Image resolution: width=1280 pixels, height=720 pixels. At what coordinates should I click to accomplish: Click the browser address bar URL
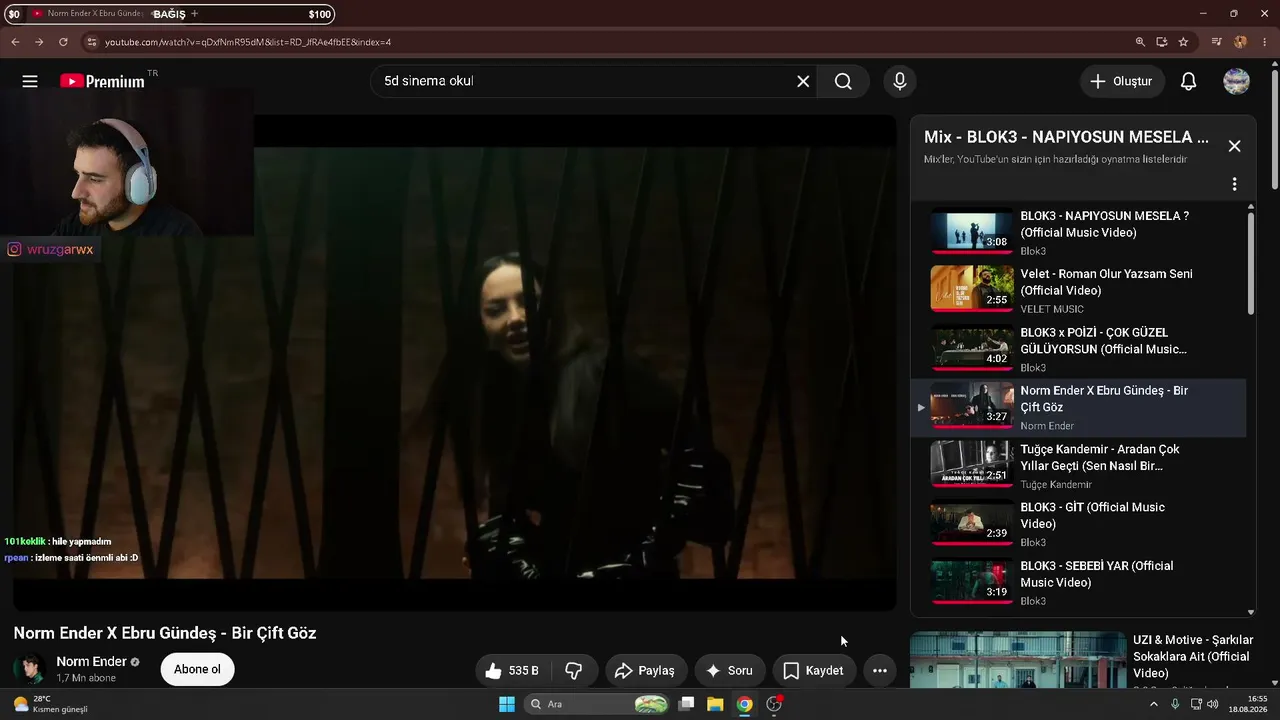(248, 42)
